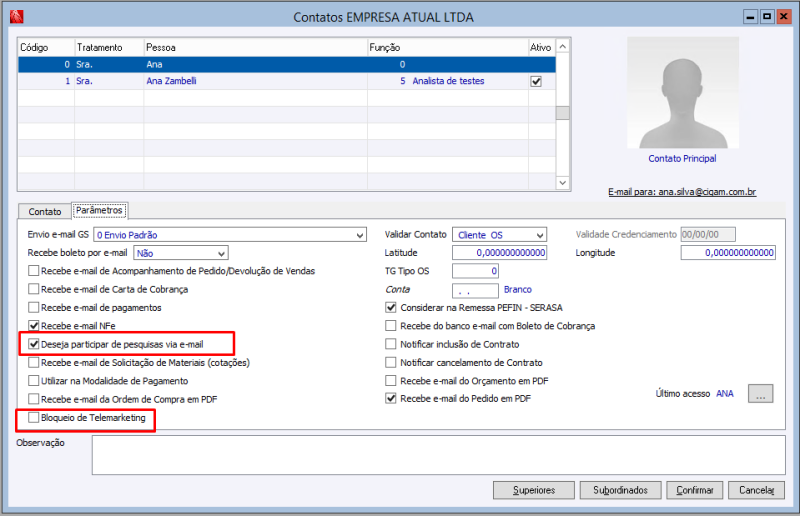Close the Contatos window
The height and width of the screenshot is (516, 800).
point(784,17)
